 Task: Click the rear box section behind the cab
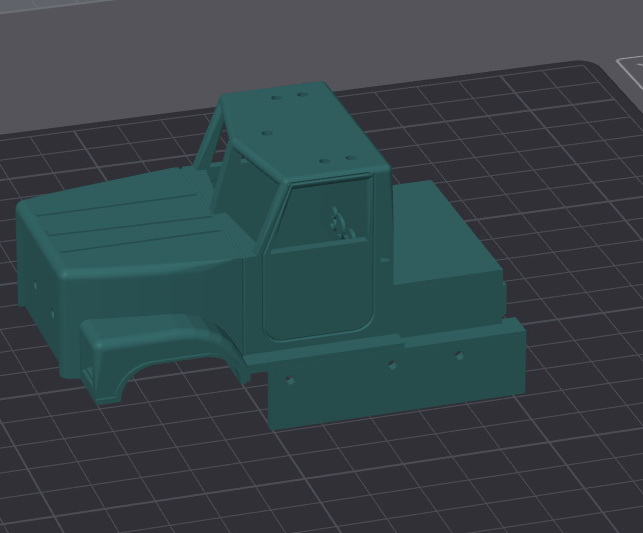pos(440,240)
